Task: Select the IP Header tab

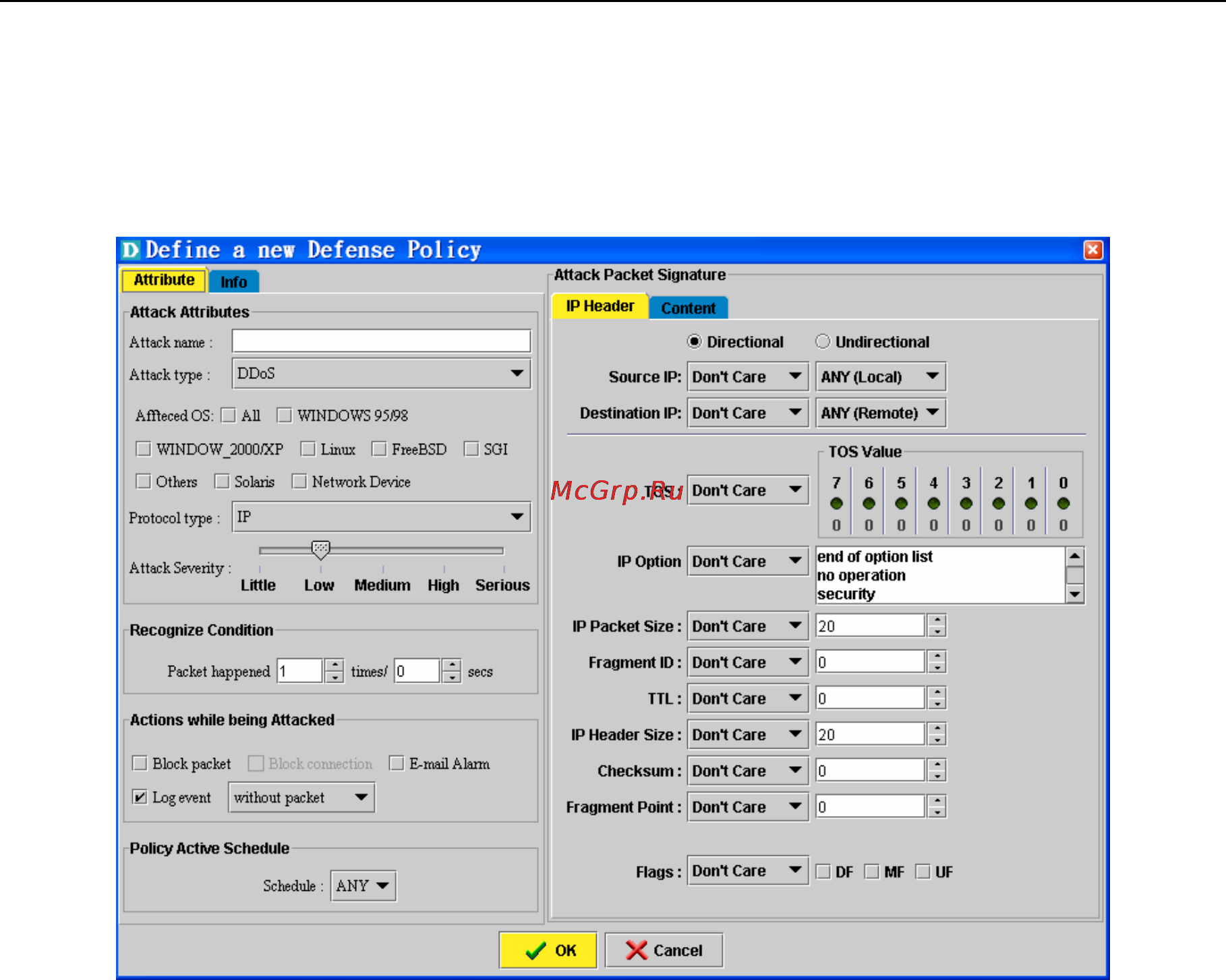Action: 600,306
